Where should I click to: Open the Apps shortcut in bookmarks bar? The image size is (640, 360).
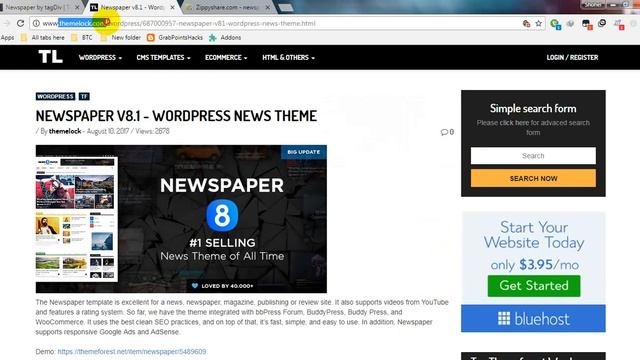pyautogui.click(x=7, y=38)
